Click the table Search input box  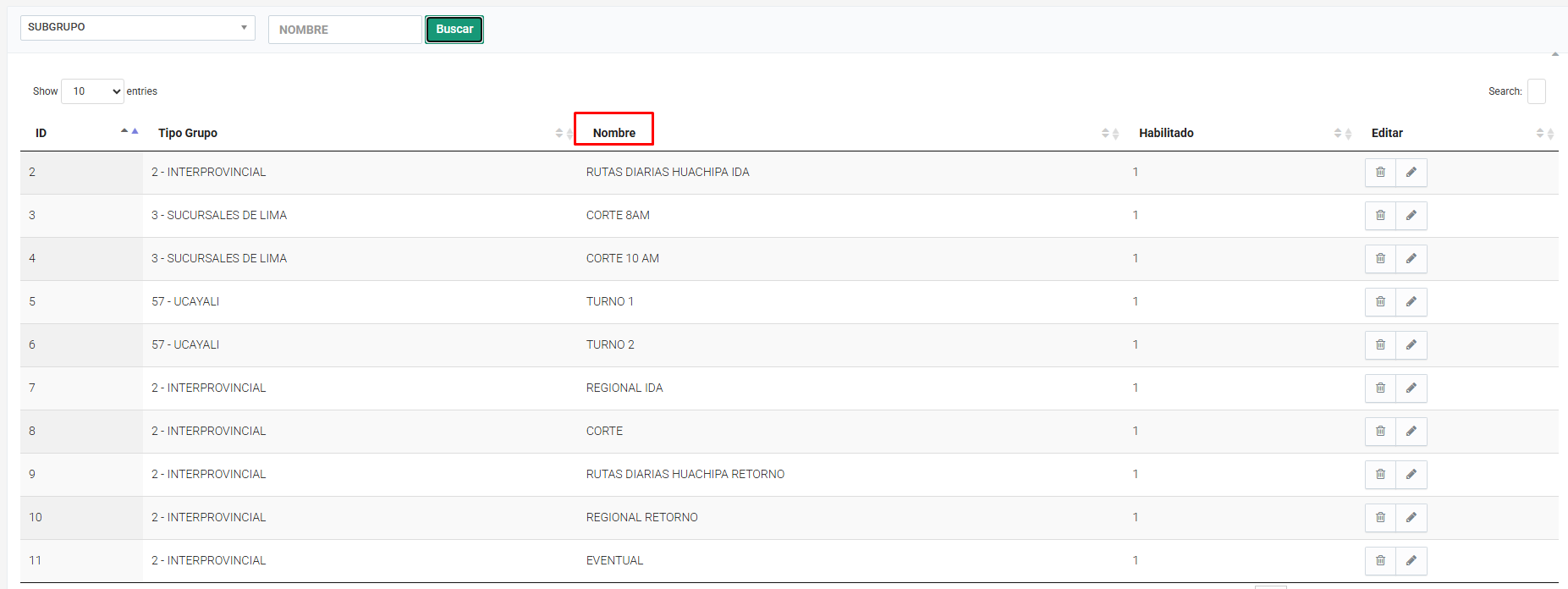coord(1536,91)
